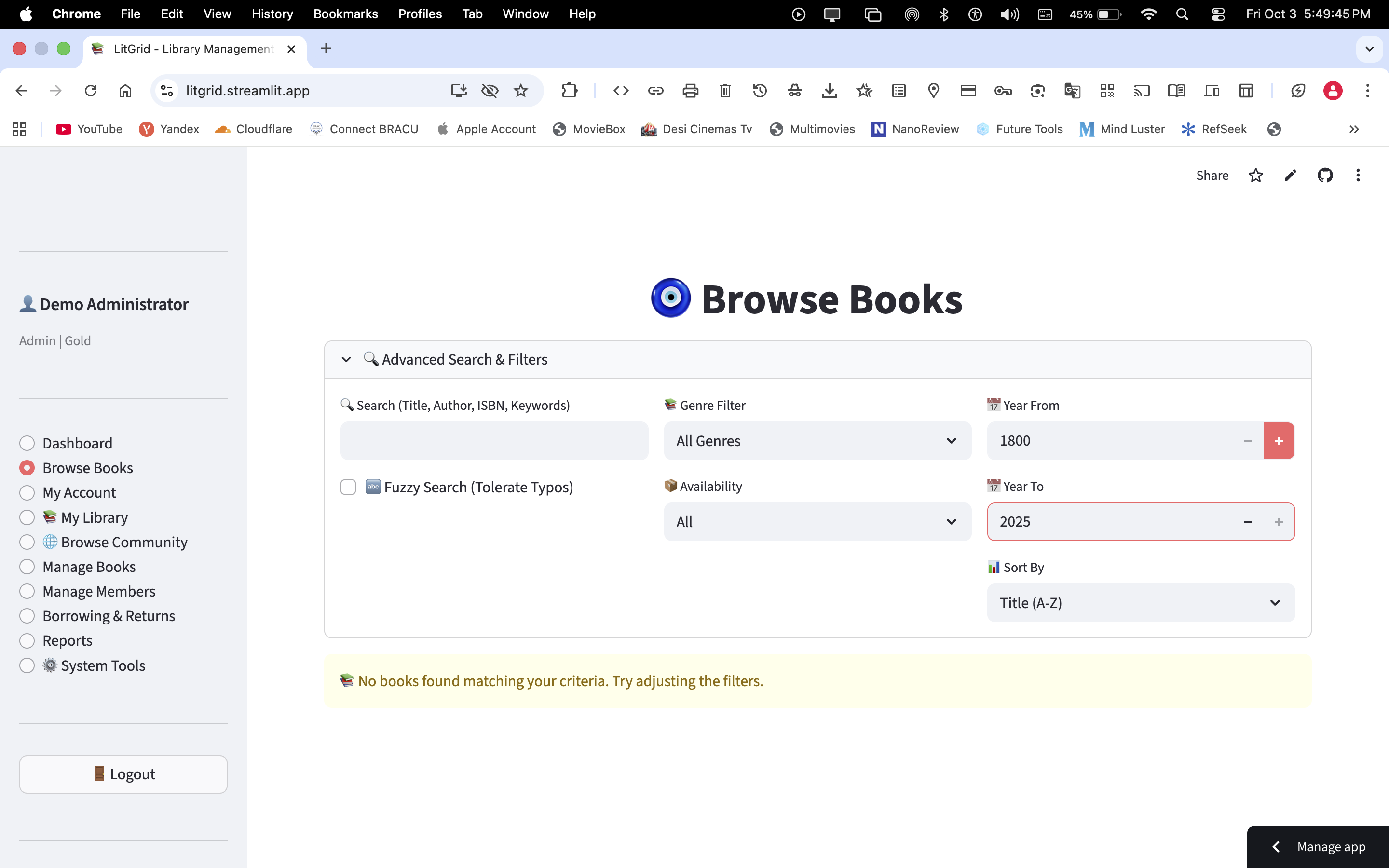Select Dashboard radio option
This screenshot has height=868, width=1389.
27,443
